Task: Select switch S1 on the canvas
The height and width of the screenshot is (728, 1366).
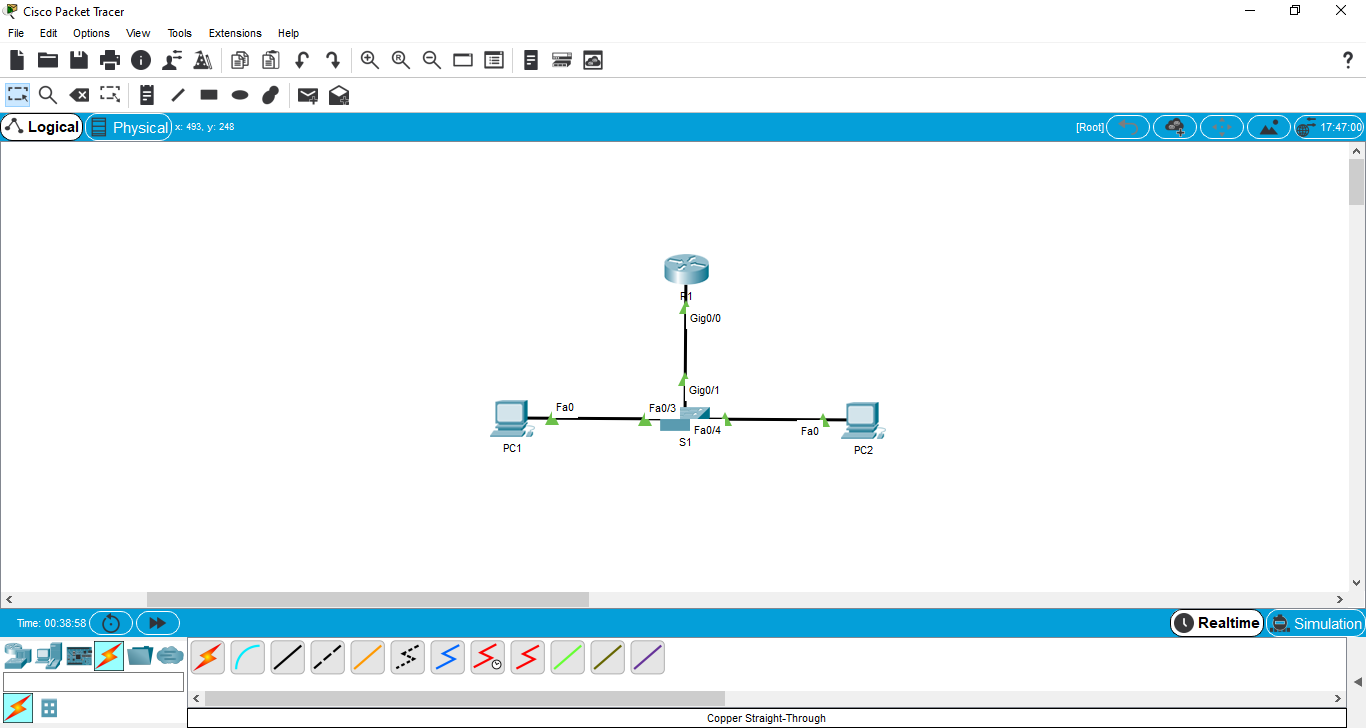Action: pos(685,419)
